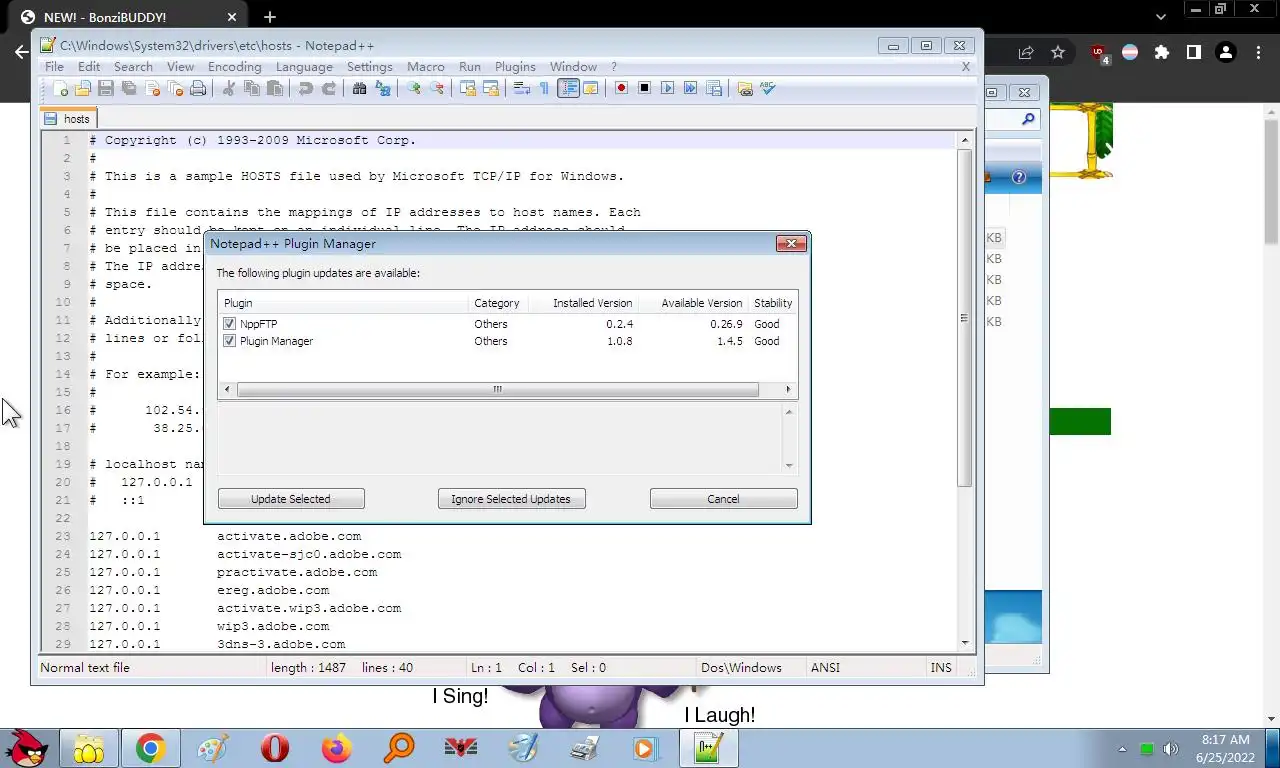
Task: Paste clipboard toolbar icon
Action: pyautogui.click(x=275, y=89)
